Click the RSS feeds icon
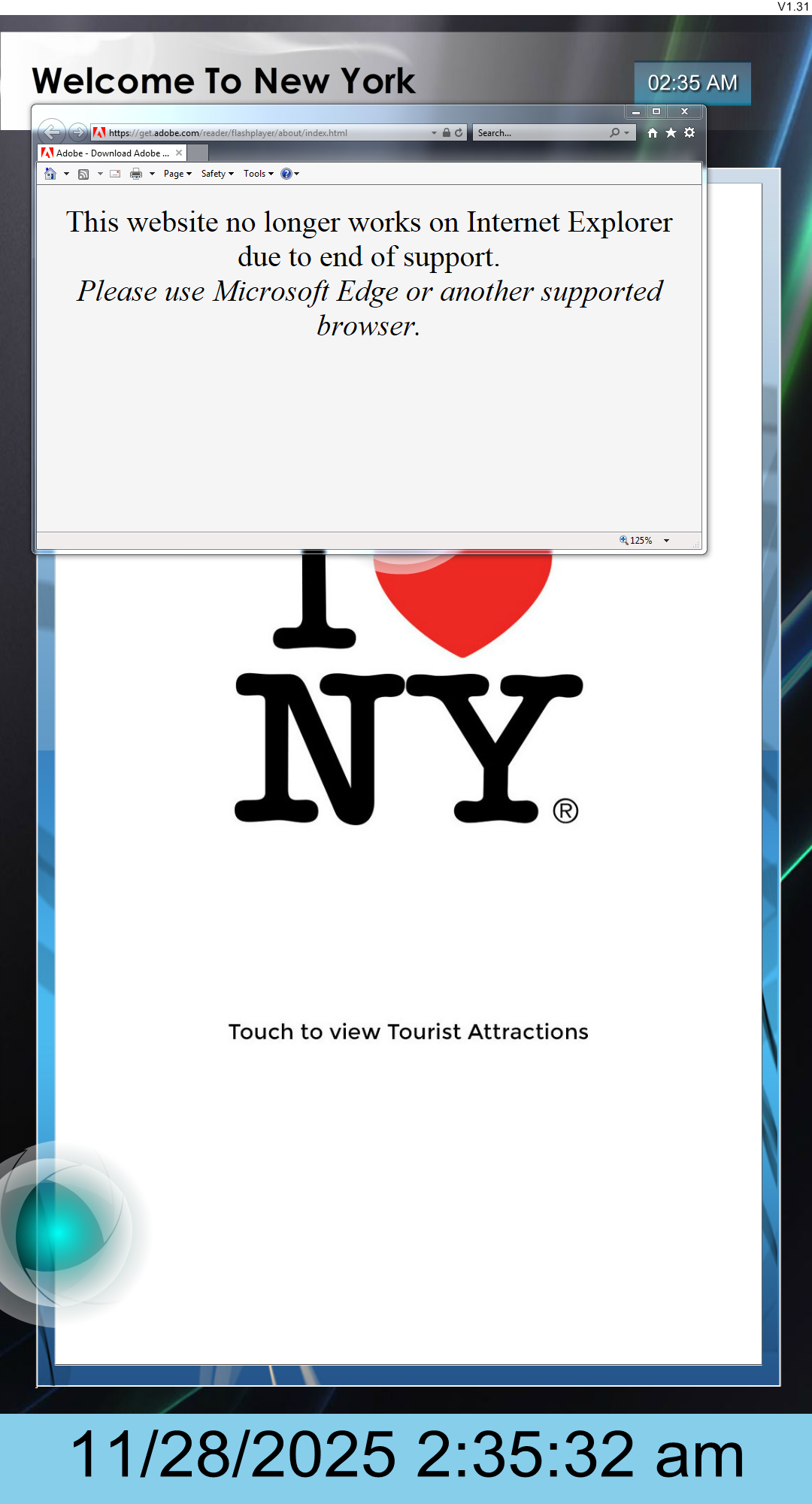The height and width of the screenshot is (1504, 812). [83, 174]
